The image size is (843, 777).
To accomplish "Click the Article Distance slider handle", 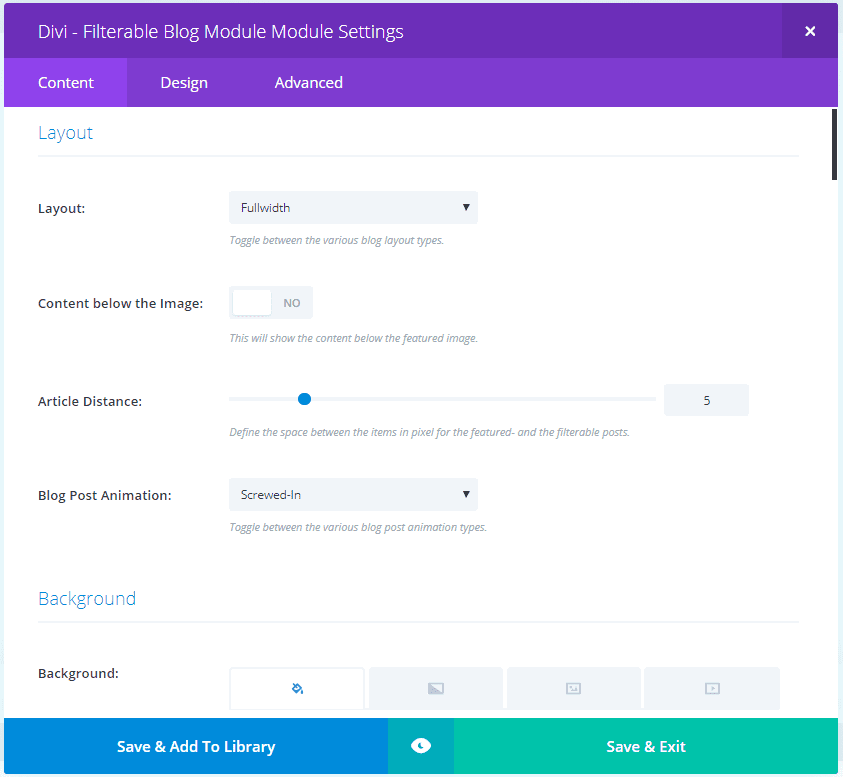I will [x=305, y=399].
